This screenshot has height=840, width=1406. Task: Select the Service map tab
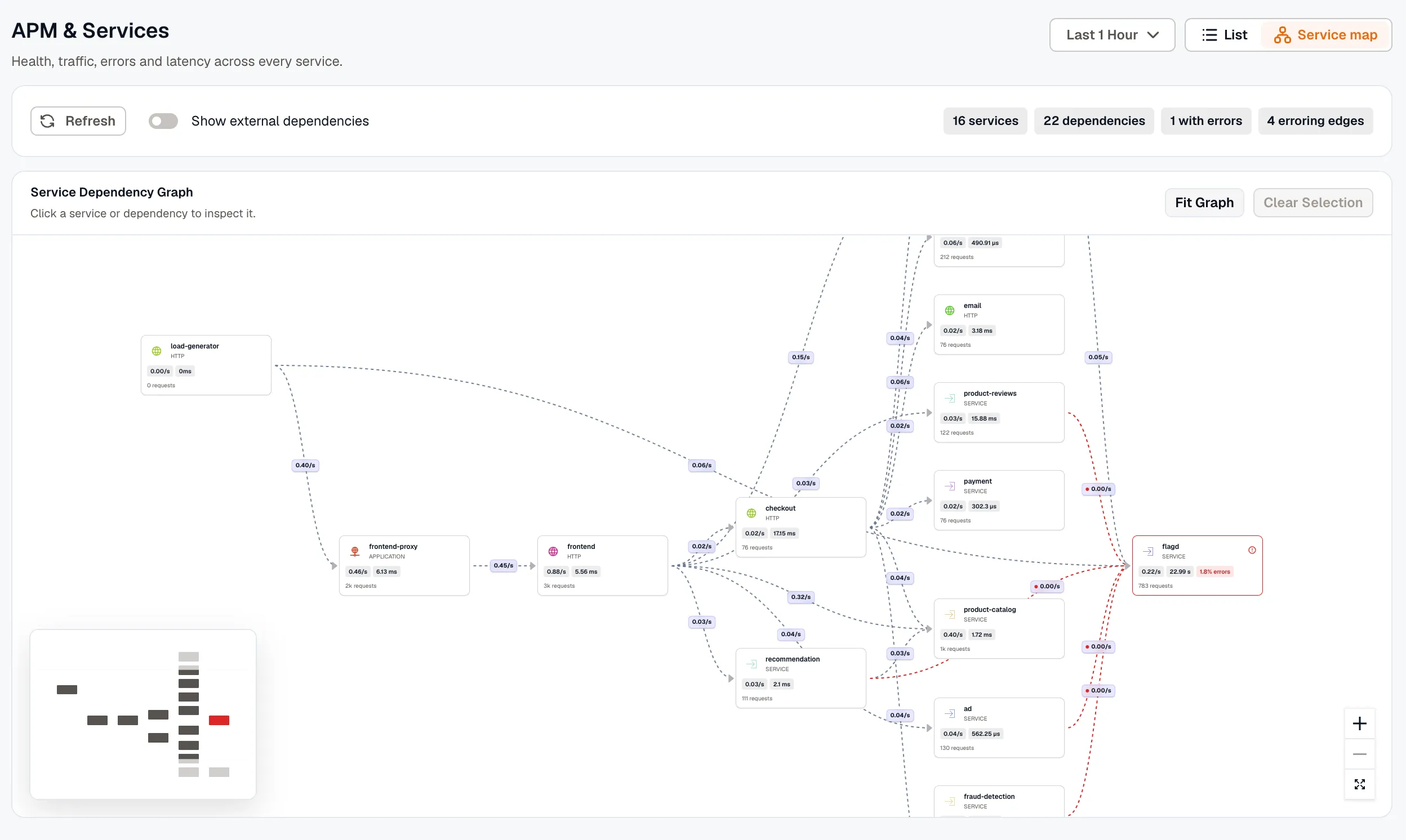(x=1325, y=35)
